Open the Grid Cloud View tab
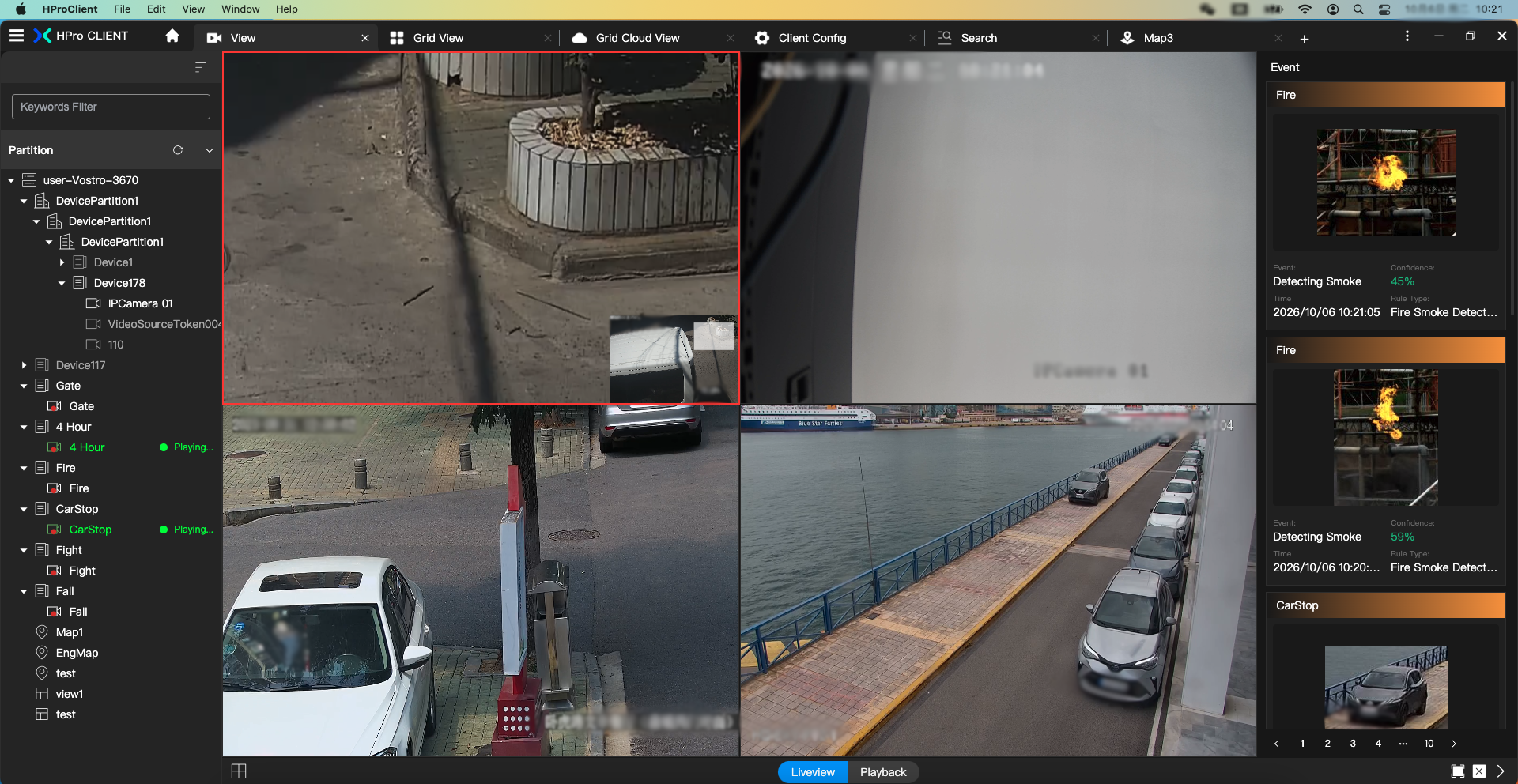1518x784 pixels. [x=637, y=38]
